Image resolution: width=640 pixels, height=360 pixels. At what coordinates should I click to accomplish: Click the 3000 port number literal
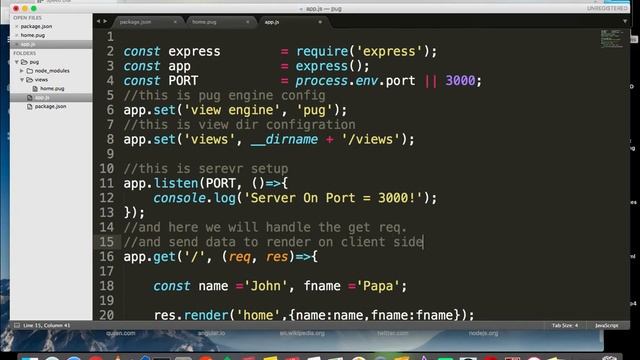(460, 81)
